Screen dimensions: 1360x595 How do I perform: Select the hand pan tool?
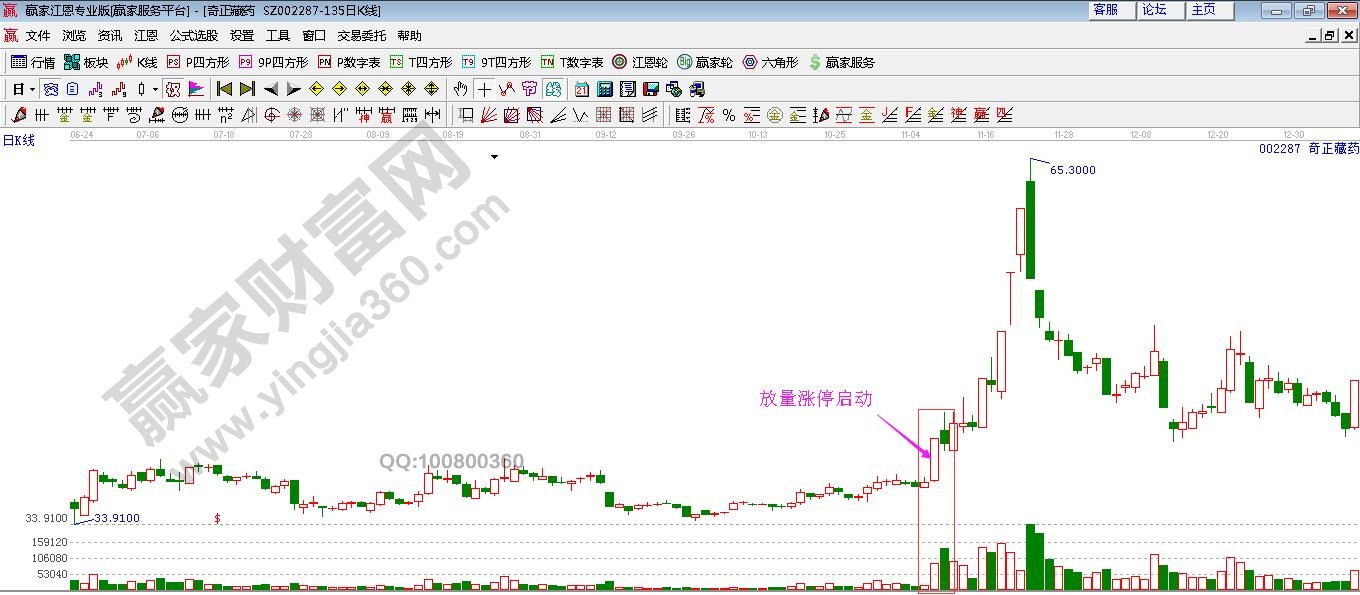(460, 89)
